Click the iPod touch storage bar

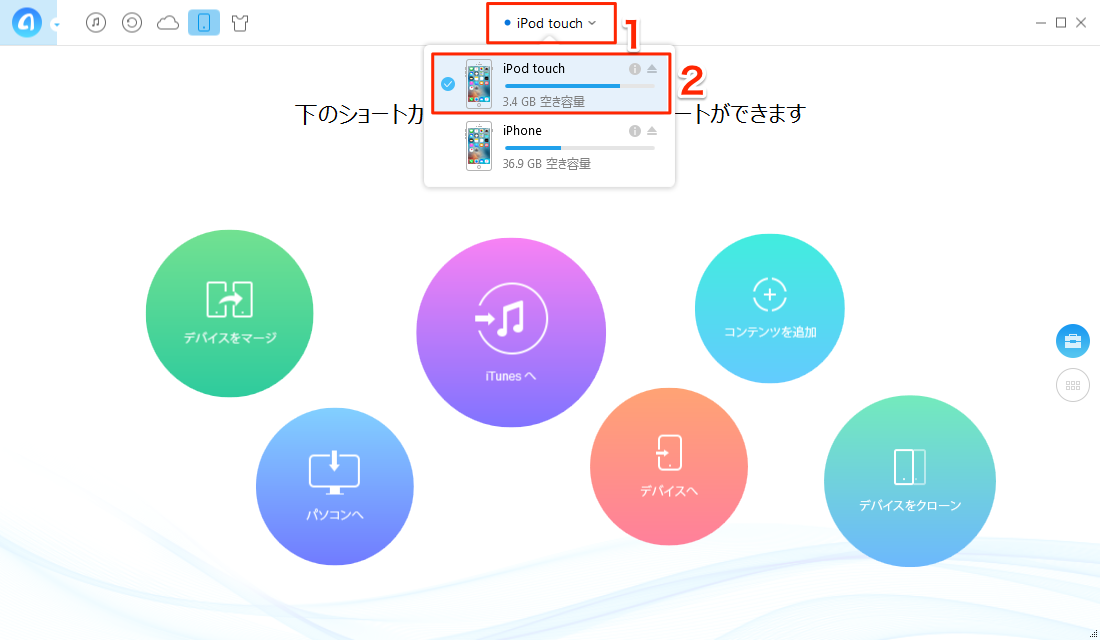pyautogui.click(x=579, y=86)
